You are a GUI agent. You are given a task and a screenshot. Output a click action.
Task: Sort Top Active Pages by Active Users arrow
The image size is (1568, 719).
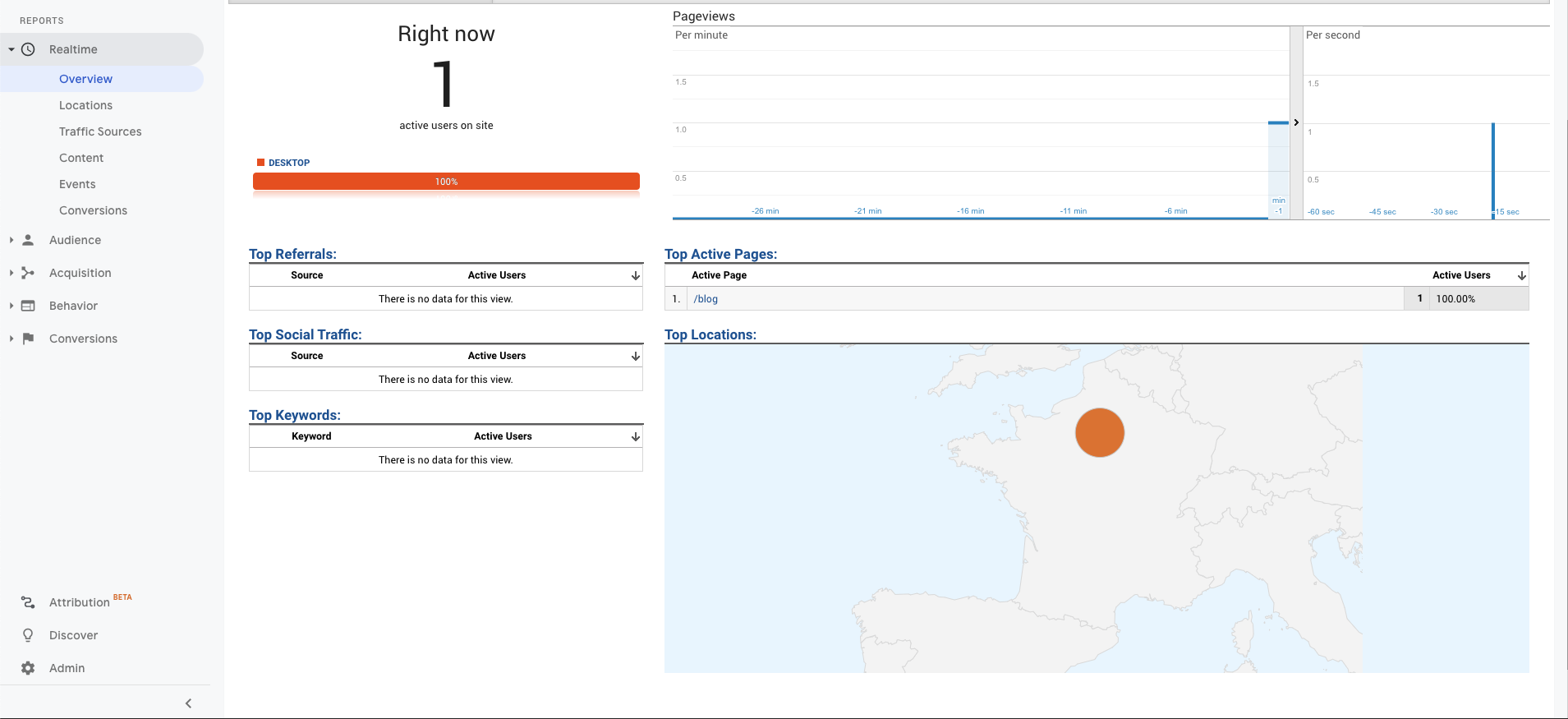1522,276
